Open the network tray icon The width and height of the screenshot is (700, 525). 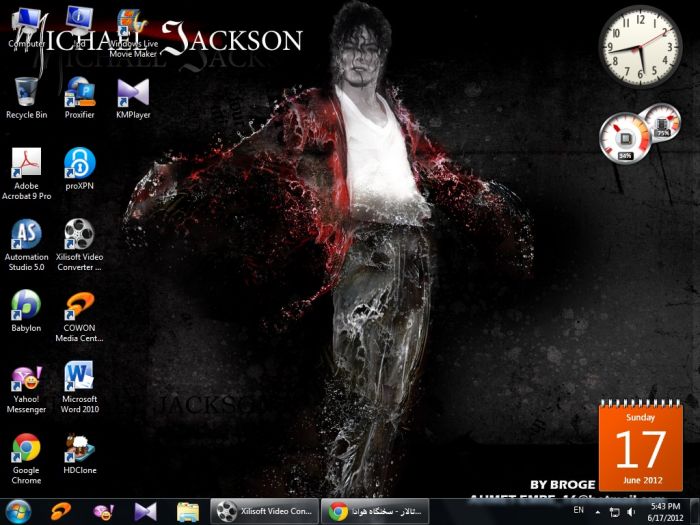[615, 512]
